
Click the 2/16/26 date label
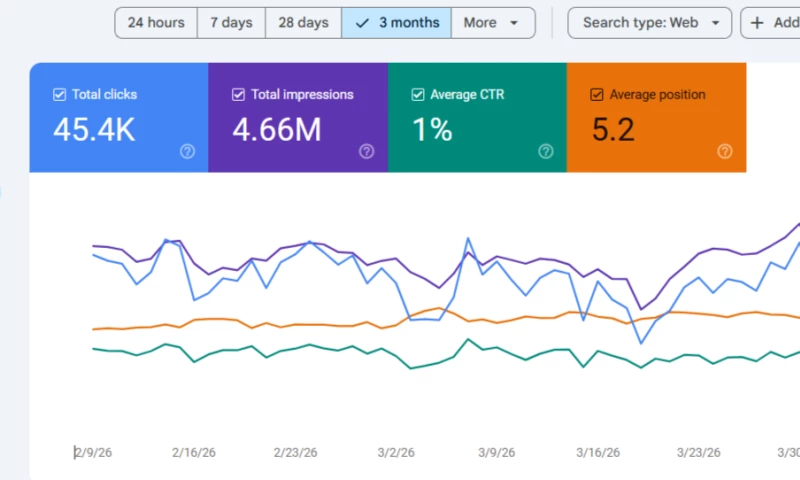click(x=194, y=452)
